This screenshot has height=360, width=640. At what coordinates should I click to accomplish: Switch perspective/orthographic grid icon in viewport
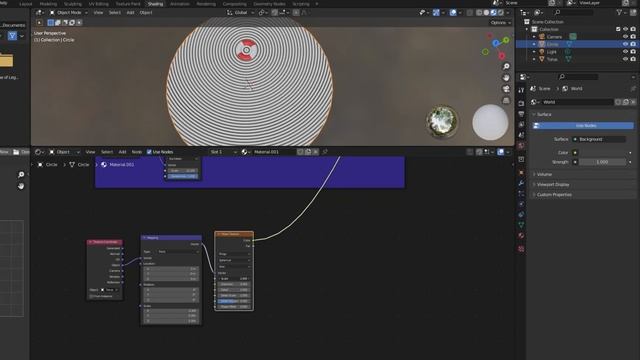(x=506, y=100)
